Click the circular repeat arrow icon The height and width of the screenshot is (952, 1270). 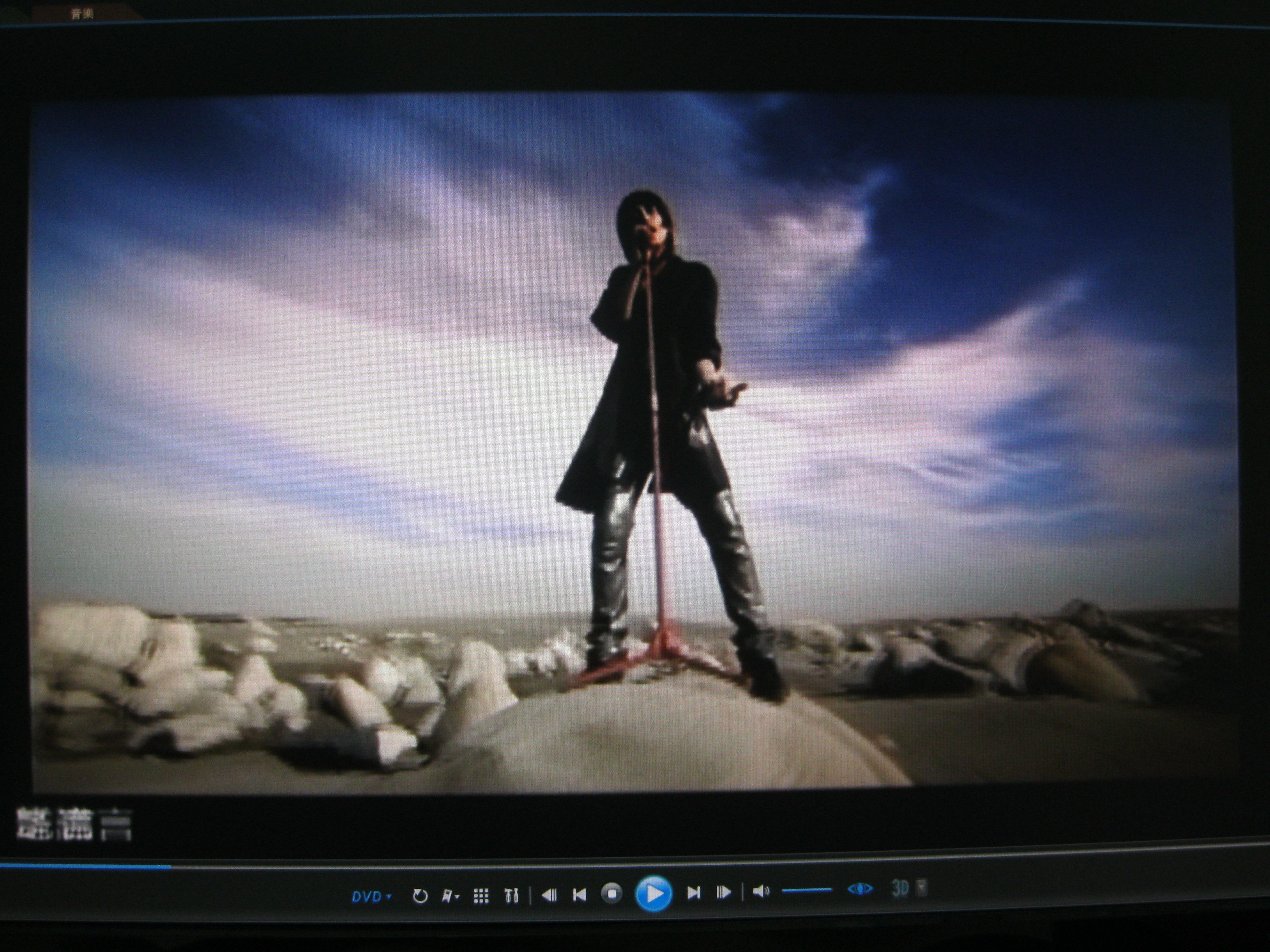[x=420, y=896]
